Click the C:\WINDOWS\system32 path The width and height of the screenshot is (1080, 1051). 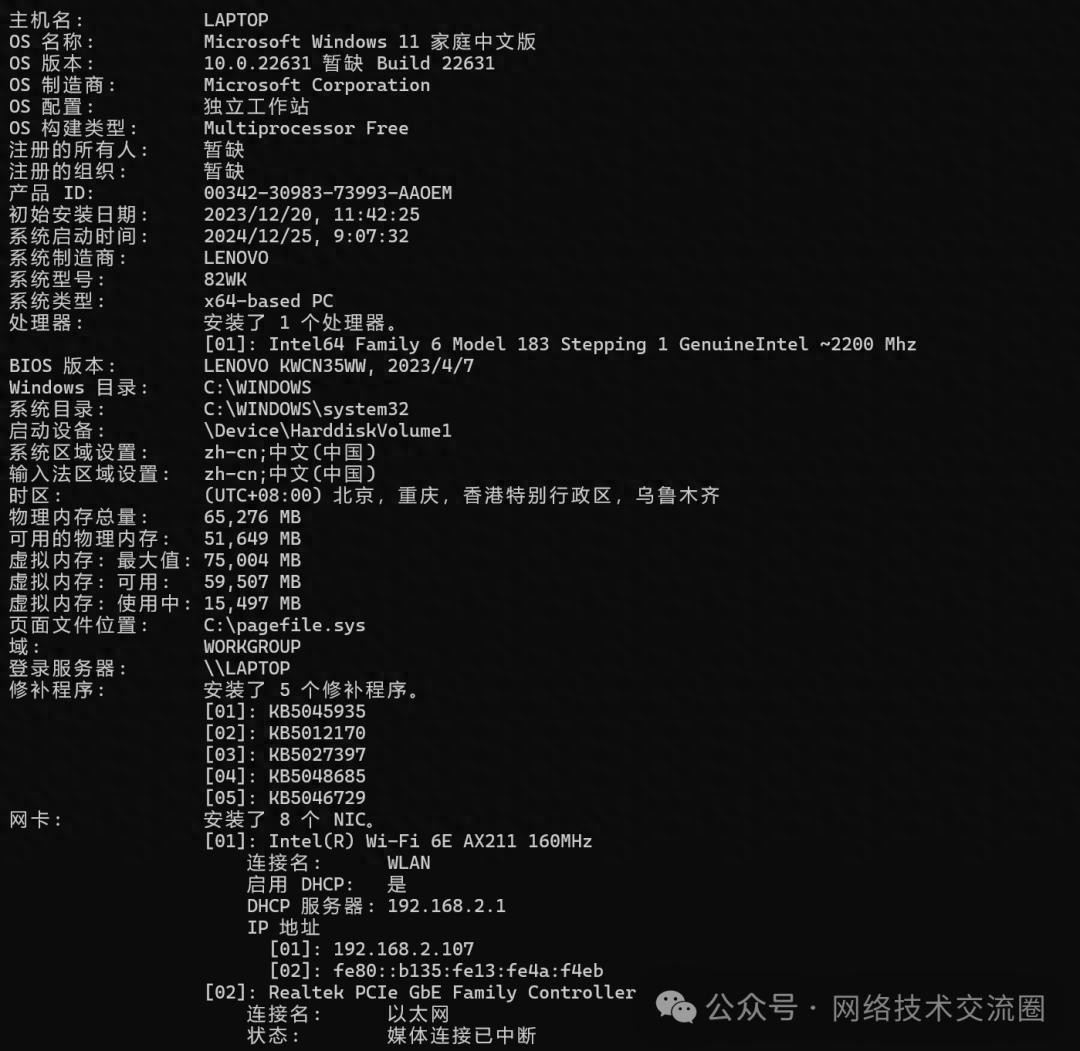point(306,409)
